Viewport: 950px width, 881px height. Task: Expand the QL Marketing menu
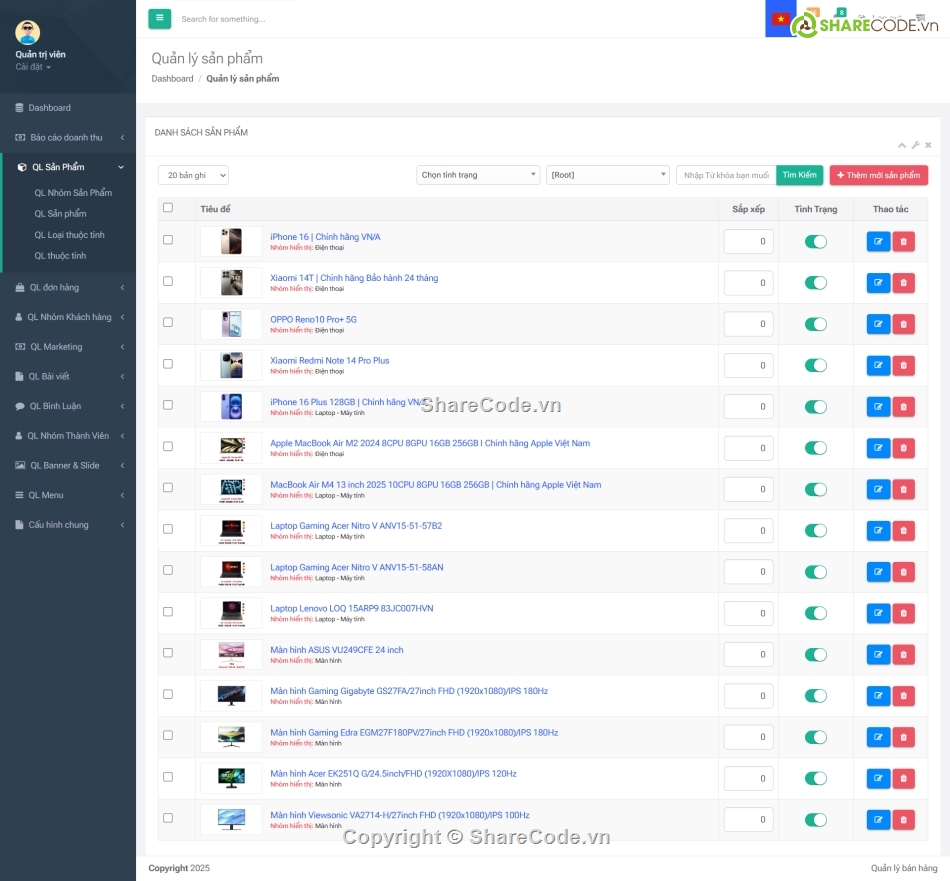click(x=68, y=347)
